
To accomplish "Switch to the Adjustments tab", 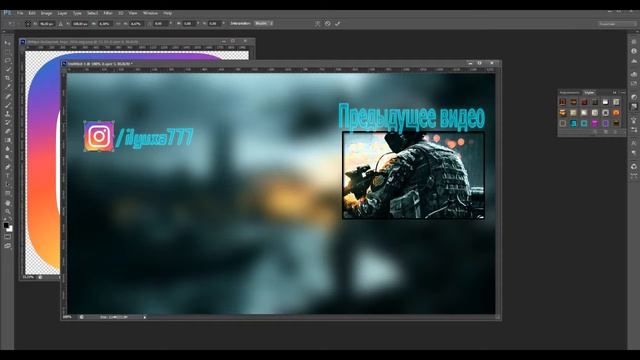I will 569,93.
